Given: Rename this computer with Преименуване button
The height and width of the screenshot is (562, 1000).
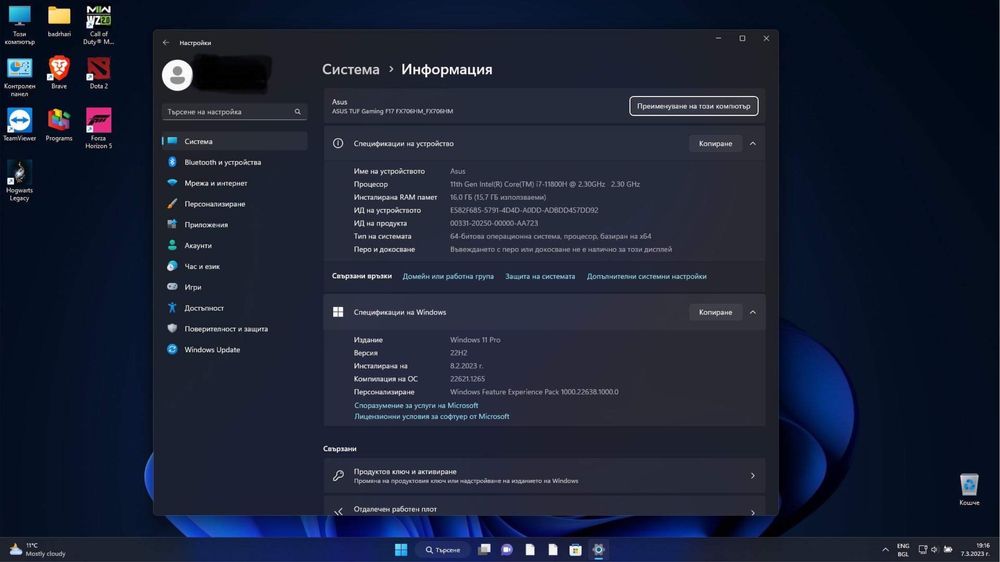Looking at the screenshot, I should 693,106.
